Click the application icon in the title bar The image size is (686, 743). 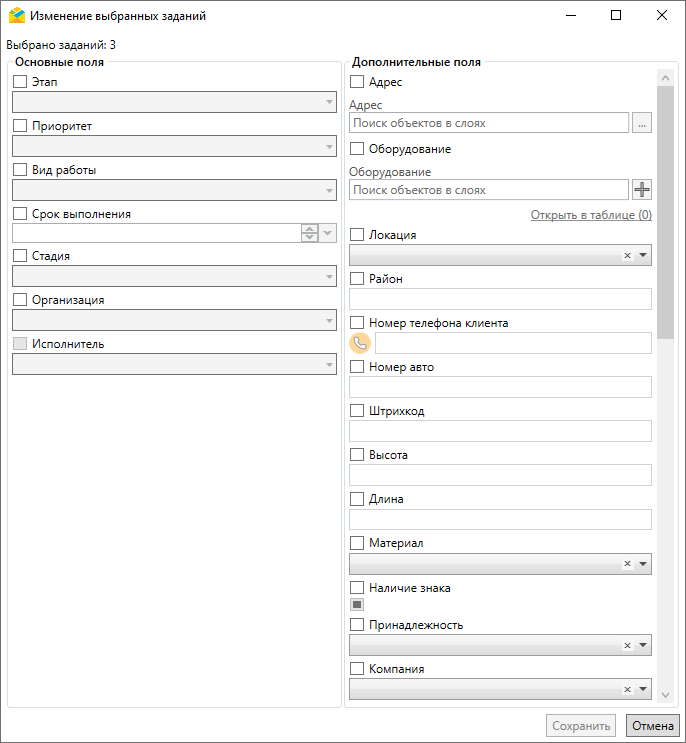point(17,16)
